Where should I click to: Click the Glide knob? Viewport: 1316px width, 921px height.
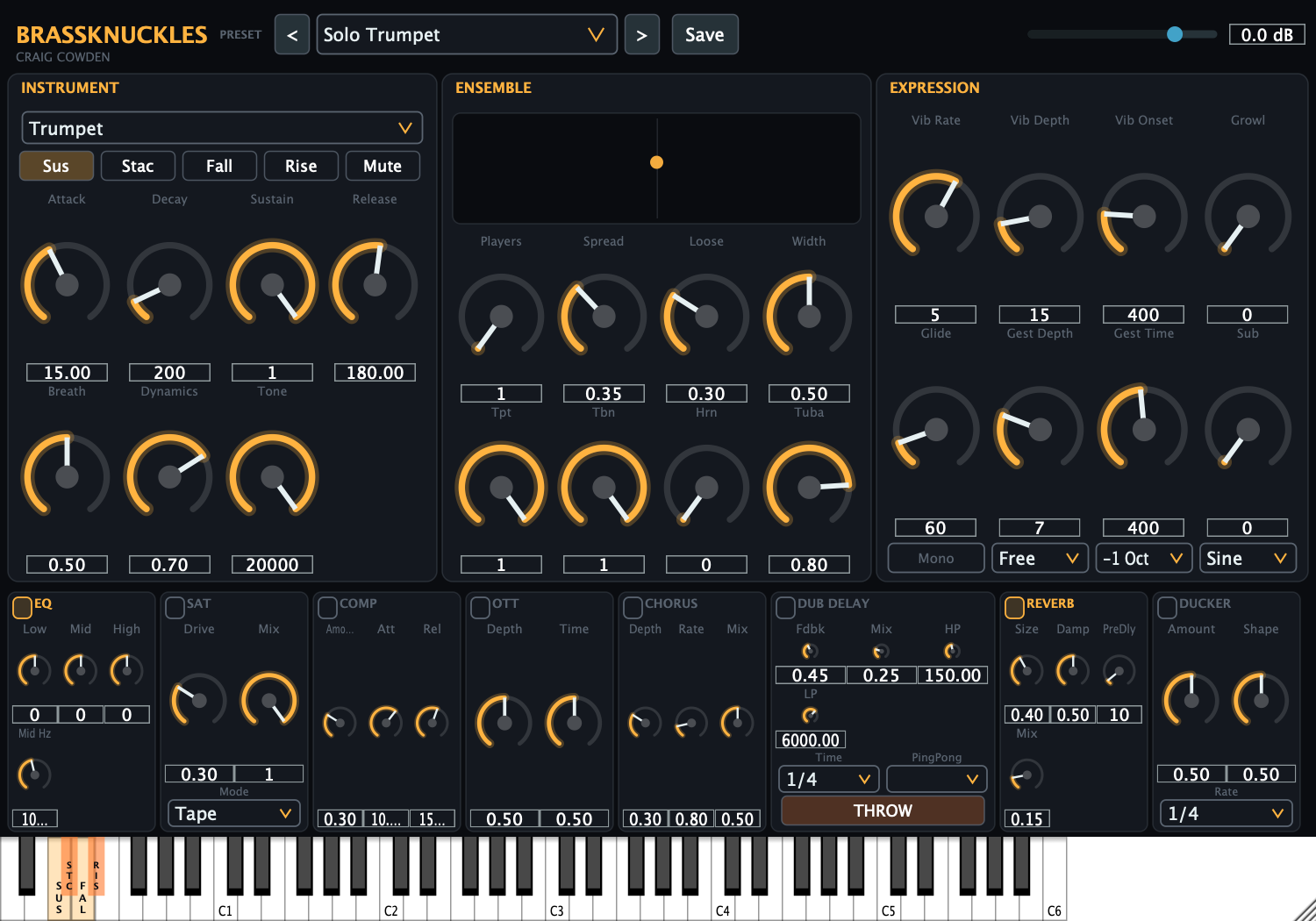(936, 429)
